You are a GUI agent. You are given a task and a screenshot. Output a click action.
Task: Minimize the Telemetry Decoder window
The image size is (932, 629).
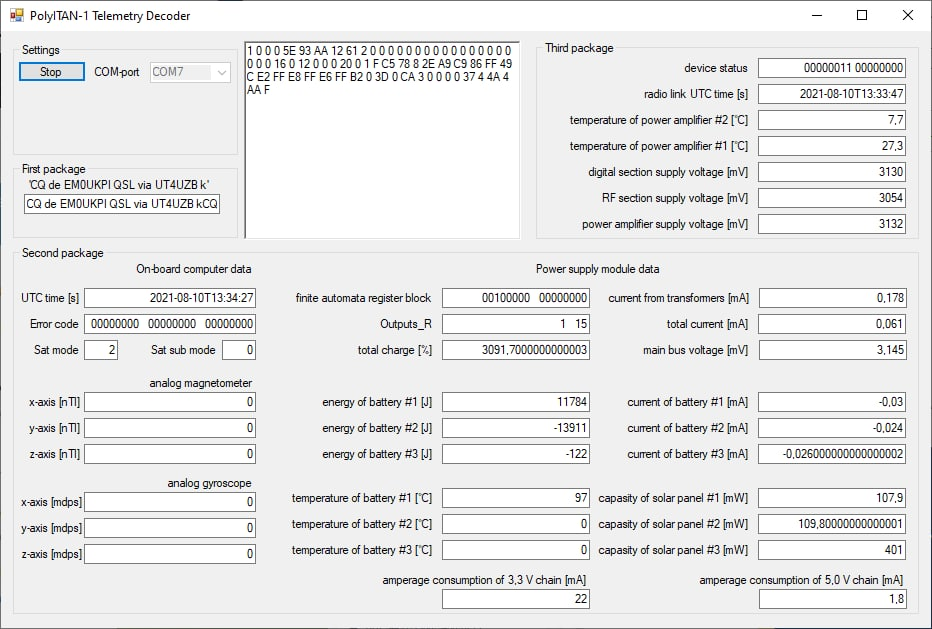tap(816, 16)
